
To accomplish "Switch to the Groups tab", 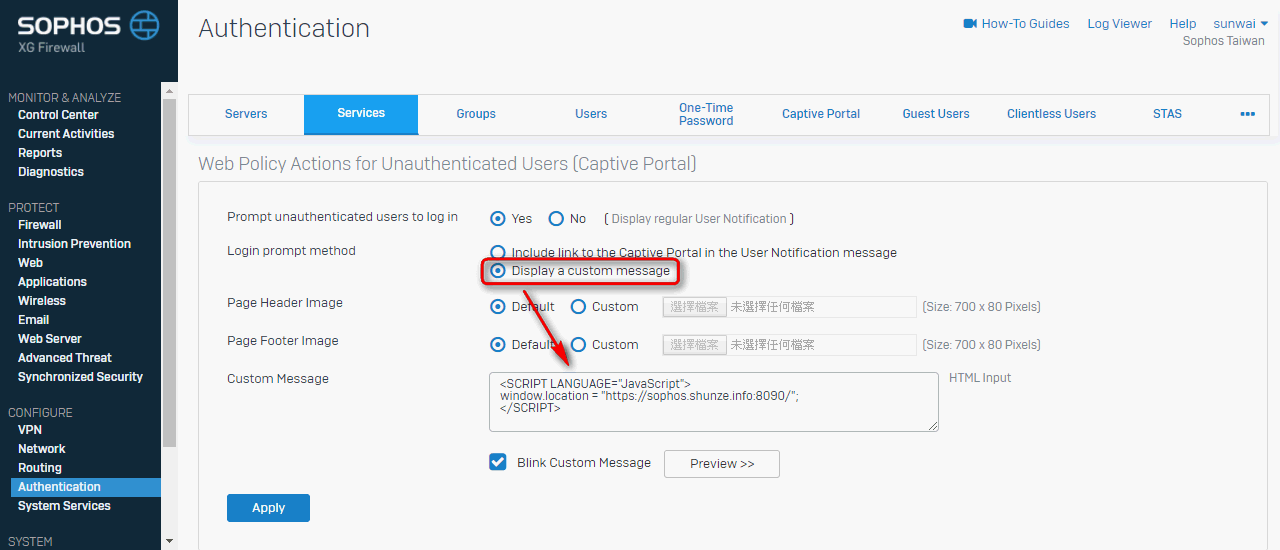I will point(476,114).
